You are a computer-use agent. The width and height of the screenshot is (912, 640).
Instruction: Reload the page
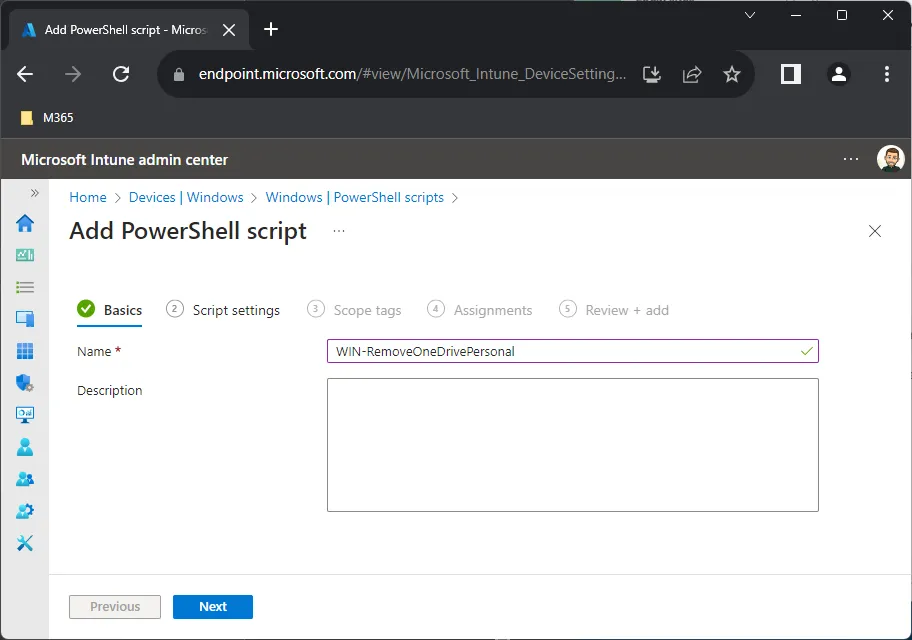(121, 74)
